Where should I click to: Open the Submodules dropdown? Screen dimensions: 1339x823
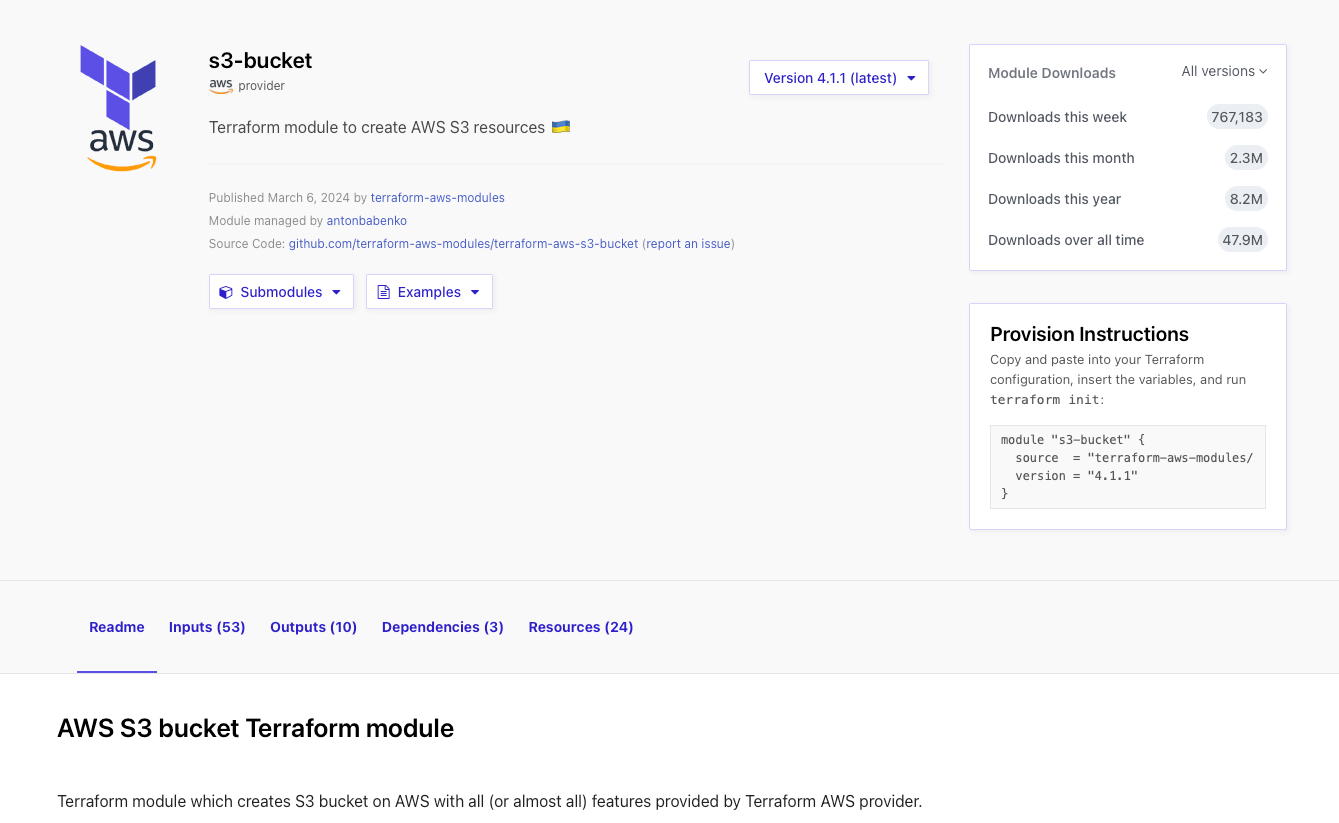tap(281, 291)
